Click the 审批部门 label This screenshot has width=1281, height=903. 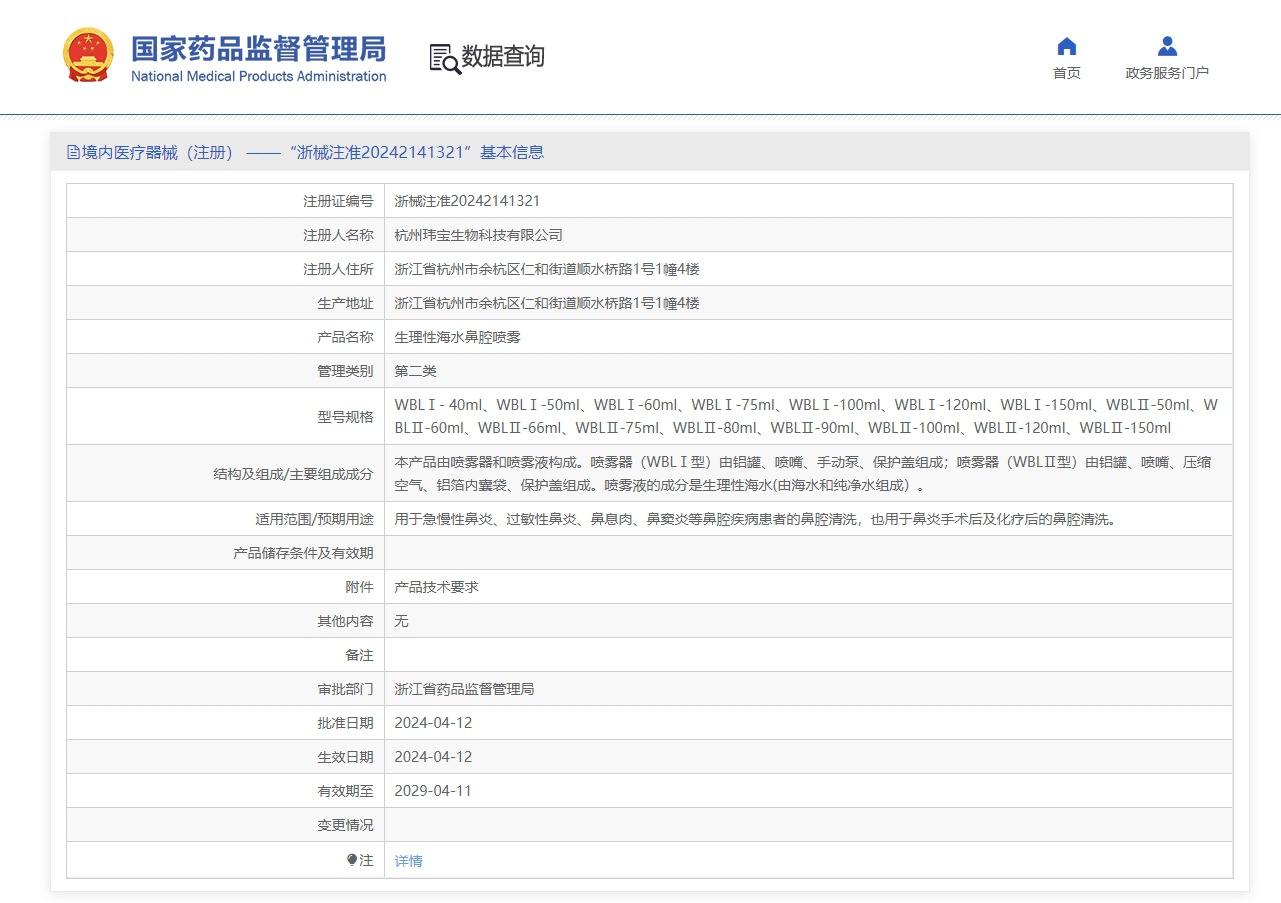click(345, 689)
